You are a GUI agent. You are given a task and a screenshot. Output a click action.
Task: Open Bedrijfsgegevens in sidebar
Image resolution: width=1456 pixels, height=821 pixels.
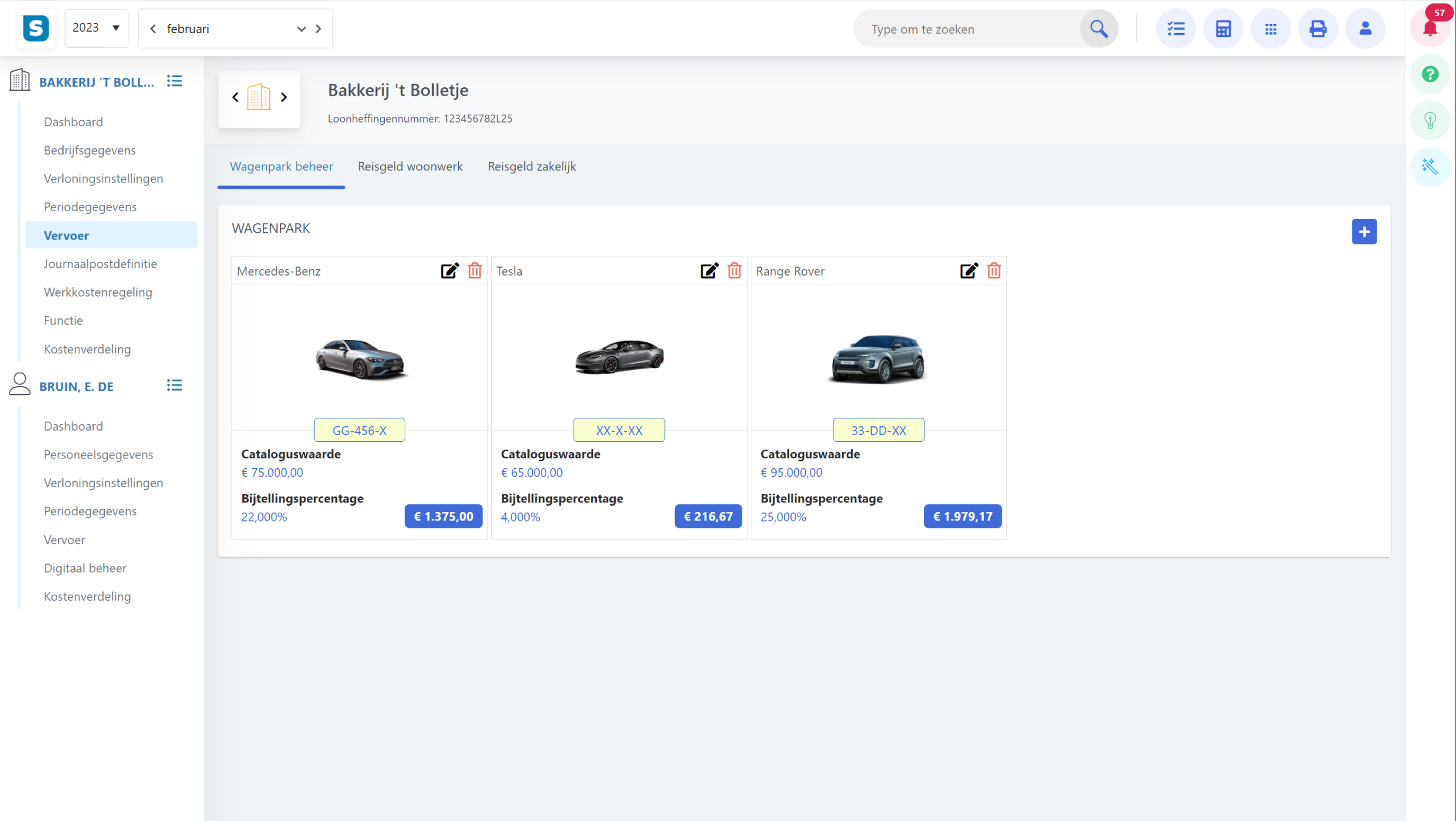[90, 151]
